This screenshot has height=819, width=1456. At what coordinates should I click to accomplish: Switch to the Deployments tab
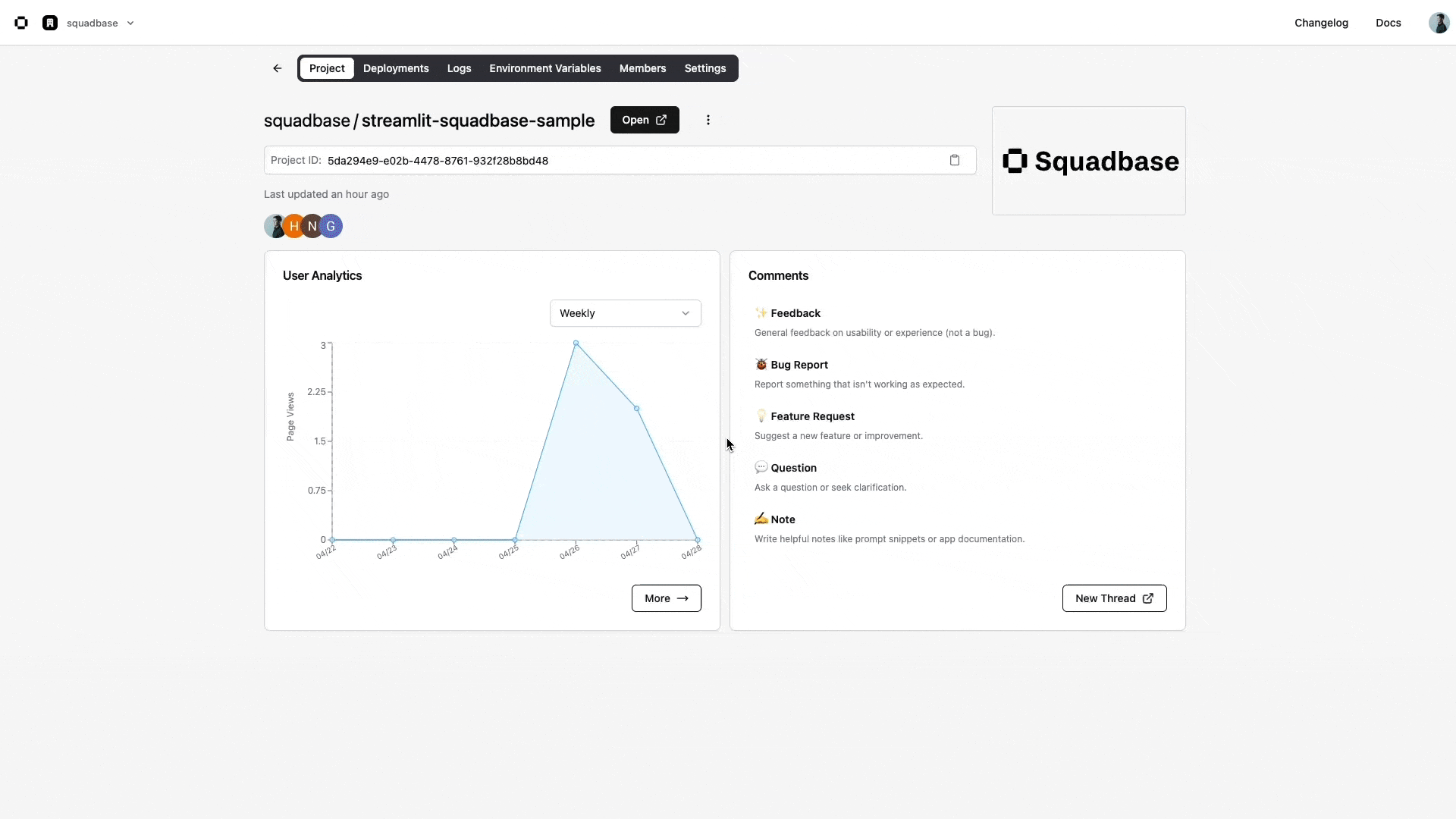pos(396,68)
